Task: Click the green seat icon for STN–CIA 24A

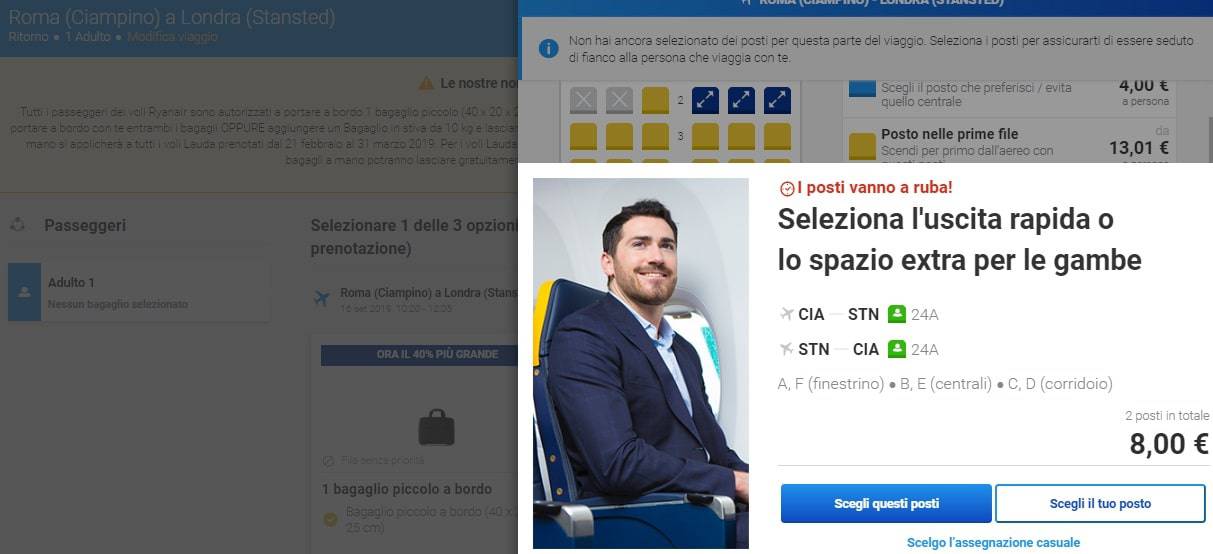Action: [896, 349]
